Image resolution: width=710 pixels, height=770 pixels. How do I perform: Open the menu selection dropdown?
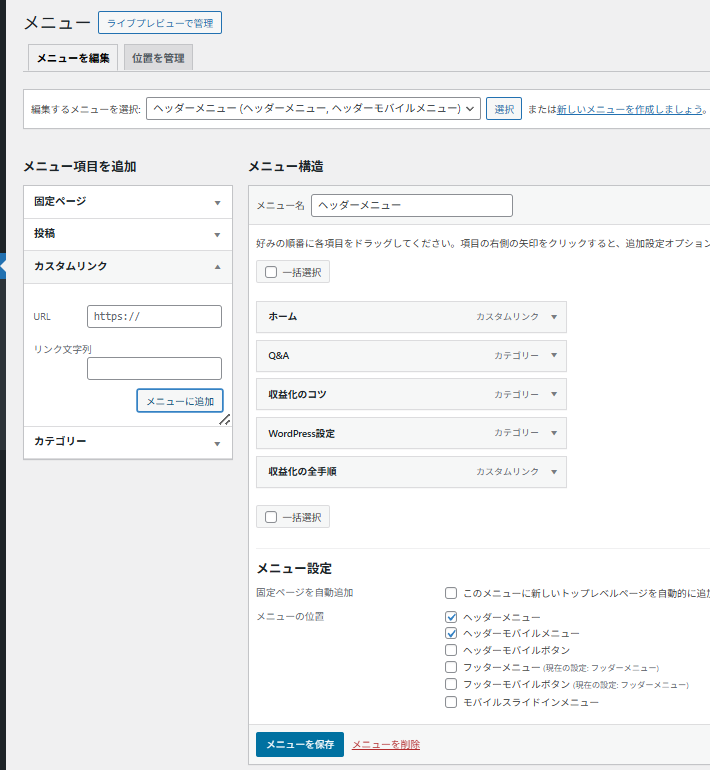(x=313, y=109)
